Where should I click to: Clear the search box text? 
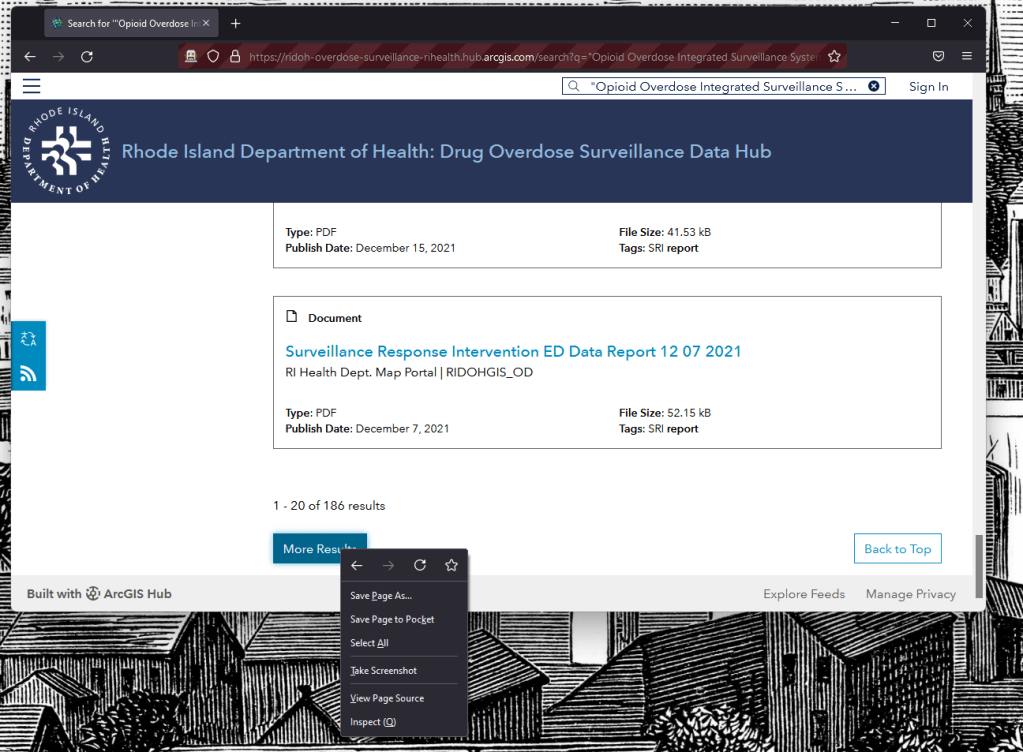coord(873,87)
